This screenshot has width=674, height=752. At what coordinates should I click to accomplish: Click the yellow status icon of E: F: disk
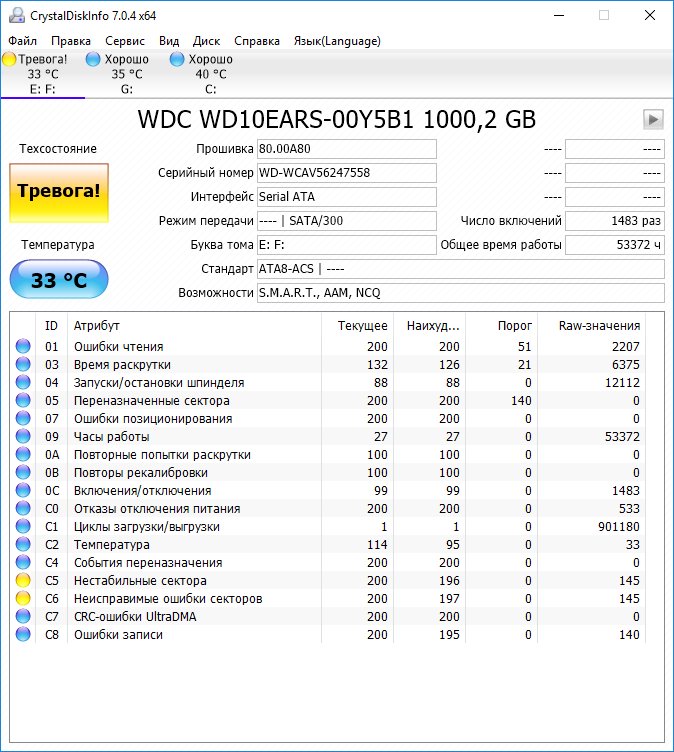[x=9, y=59]
